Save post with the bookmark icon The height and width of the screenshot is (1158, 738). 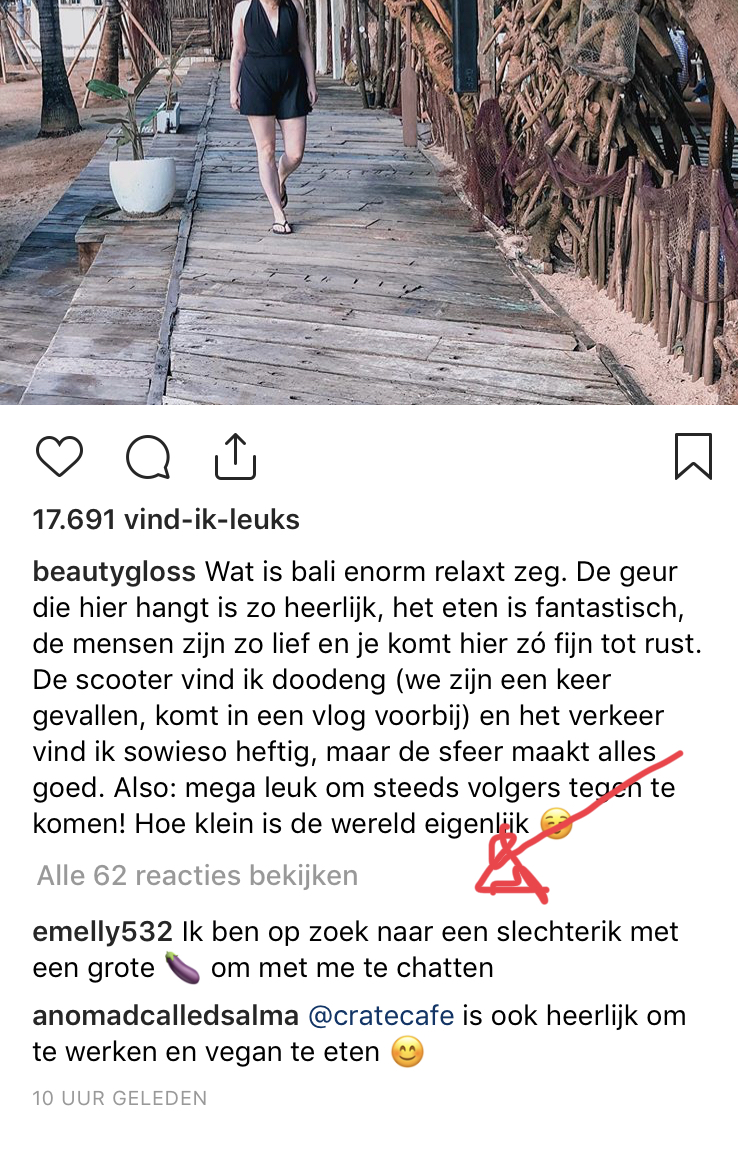[693, 456]
